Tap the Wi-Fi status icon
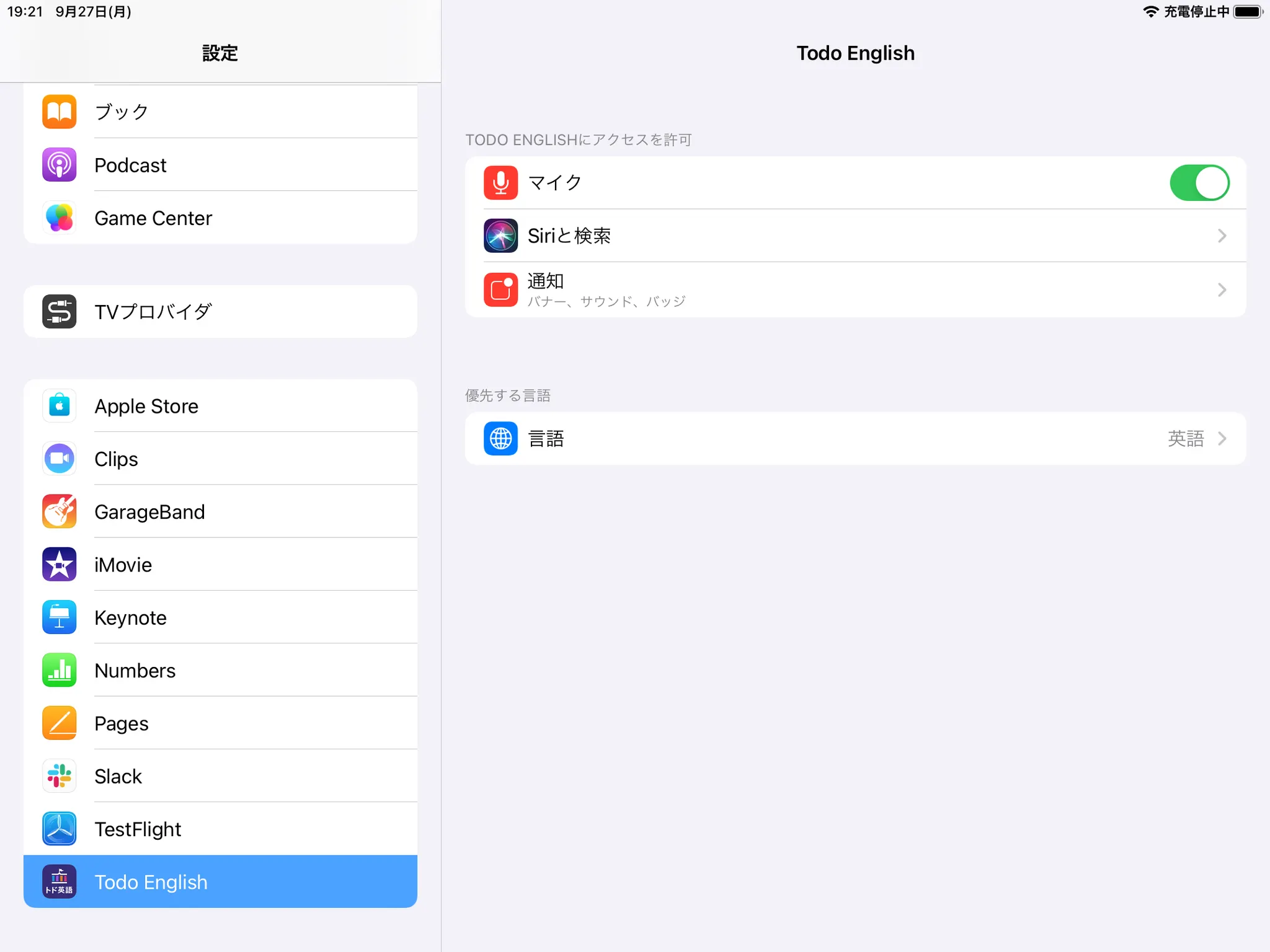The image size is (1270, 952). tap(1150, 12)
